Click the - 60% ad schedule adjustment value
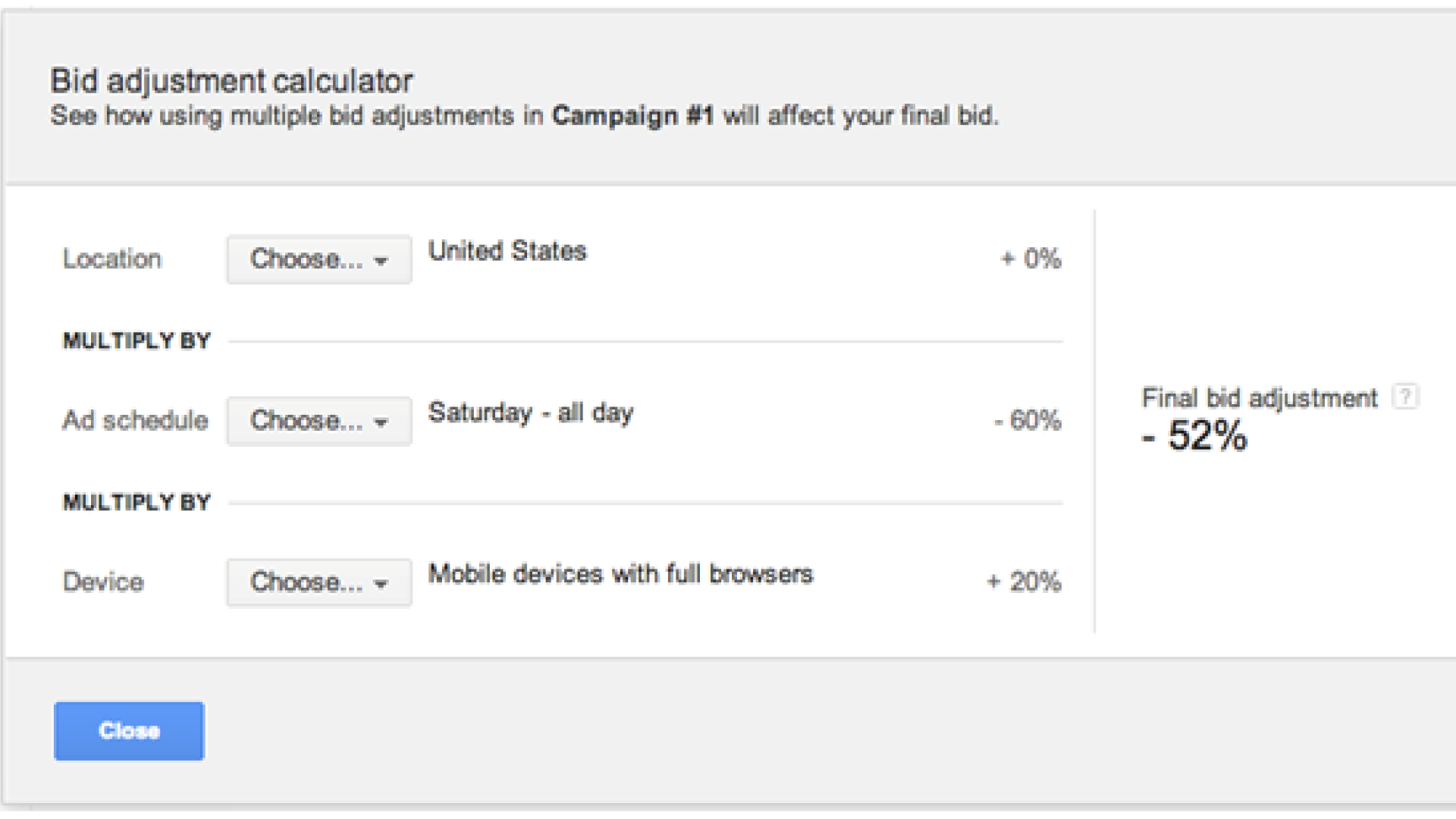Image resolution: width=1456 pixels, height=819 pixels. click(x=1028, y=420)
